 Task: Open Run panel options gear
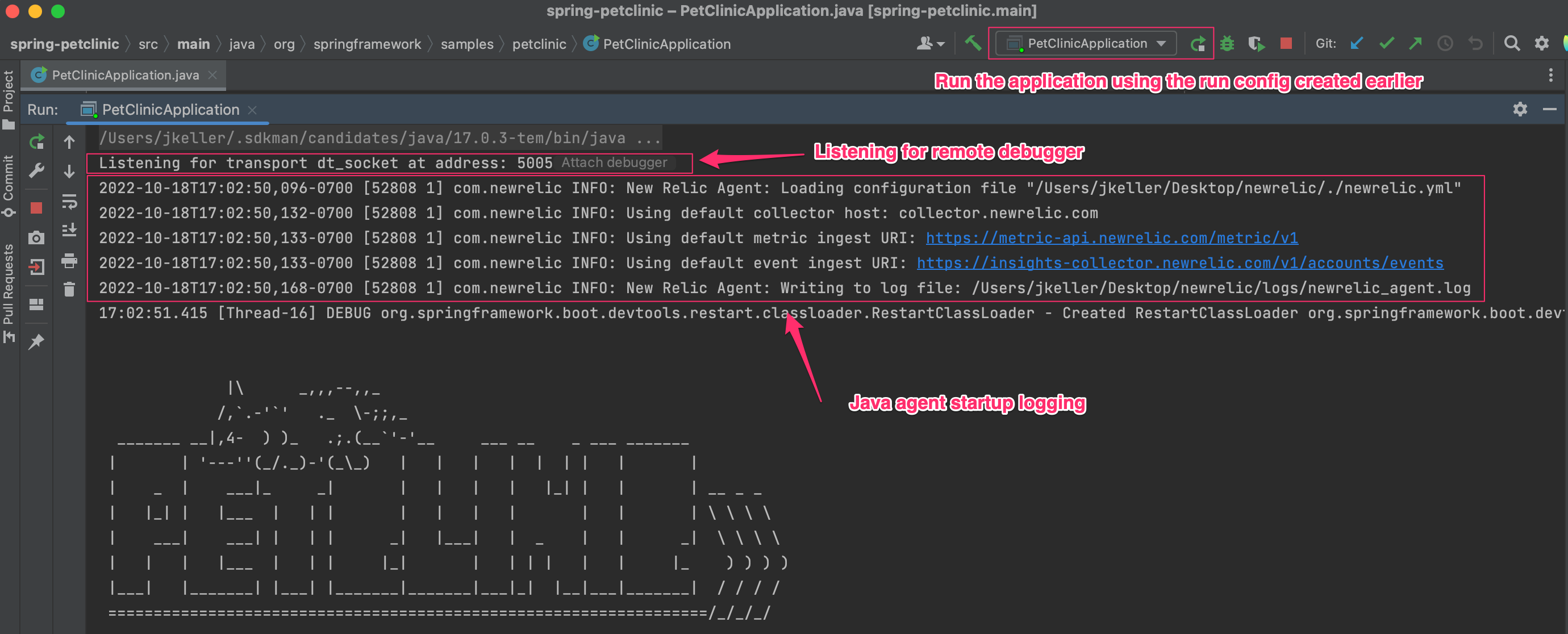coord(1520,110)
